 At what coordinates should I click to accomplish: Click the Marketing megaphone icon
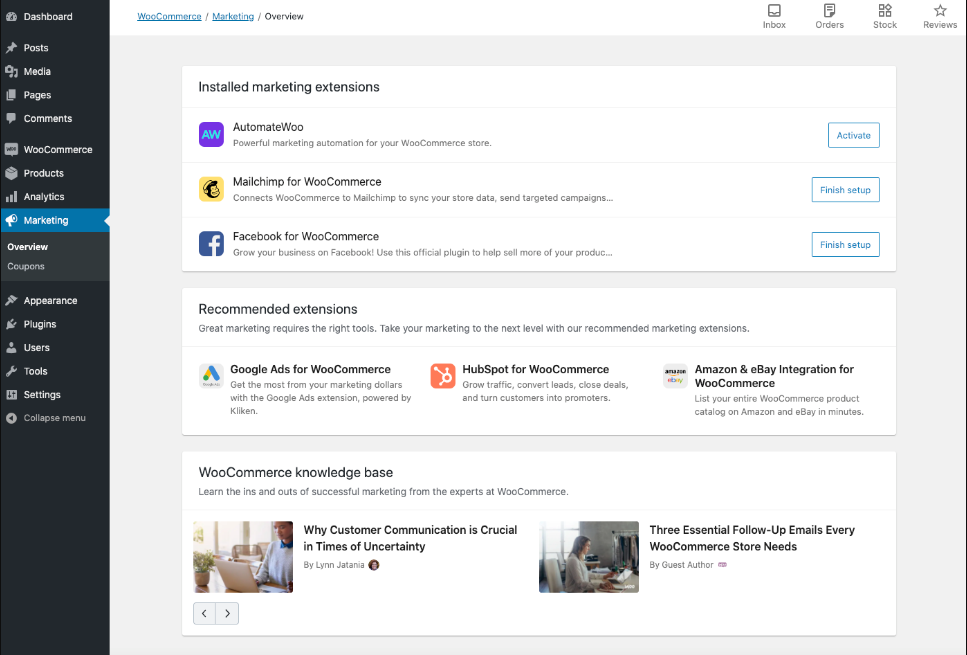[11, 220]
